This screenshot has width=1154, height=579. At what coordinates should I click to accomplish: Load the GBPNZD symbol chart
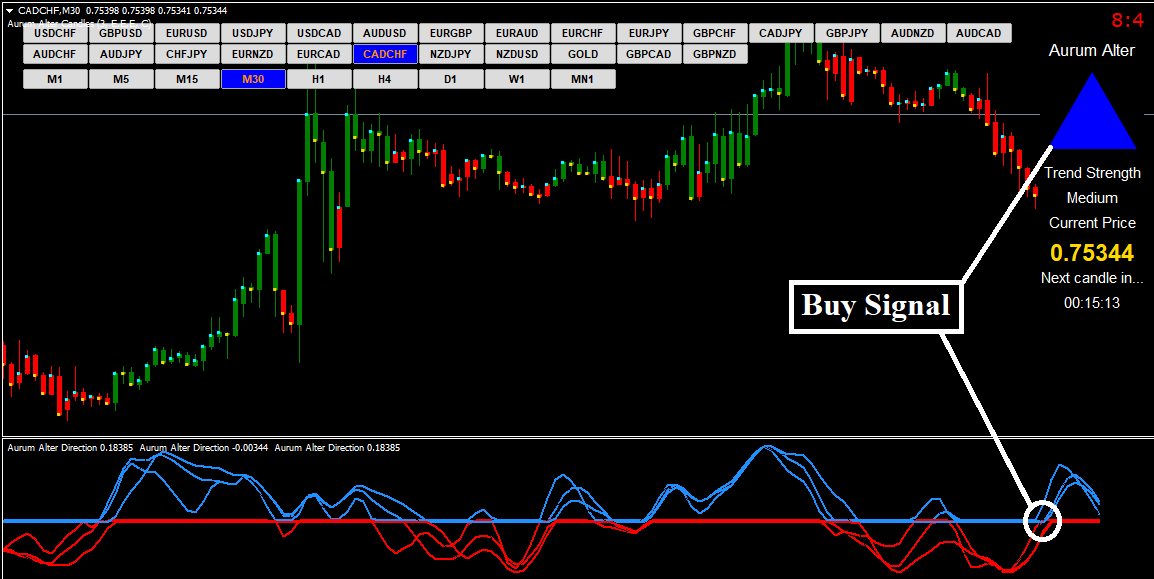tap(714, 54)
